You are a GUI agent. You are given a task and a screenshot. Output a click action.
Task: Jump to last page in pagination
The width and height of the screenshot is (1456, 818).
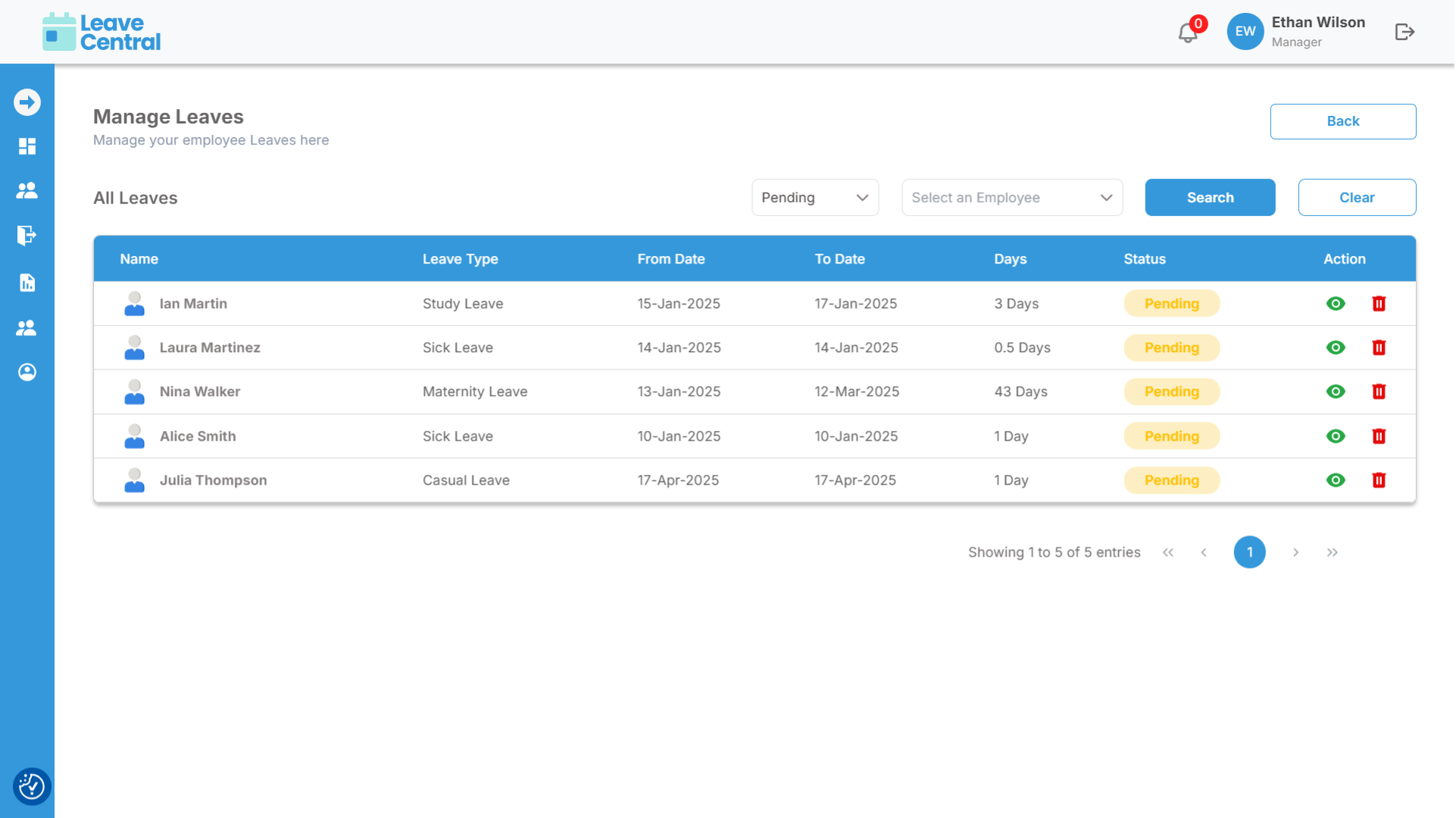[x=1333, y=552]
